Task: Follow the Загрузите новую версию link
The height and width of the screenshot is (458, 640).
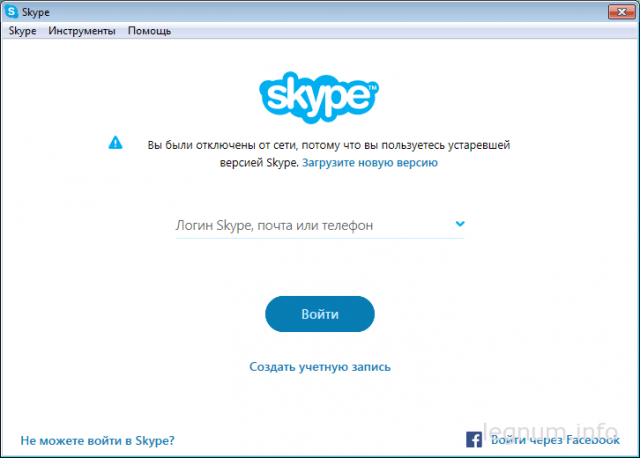Action: (x=370, y=162)
